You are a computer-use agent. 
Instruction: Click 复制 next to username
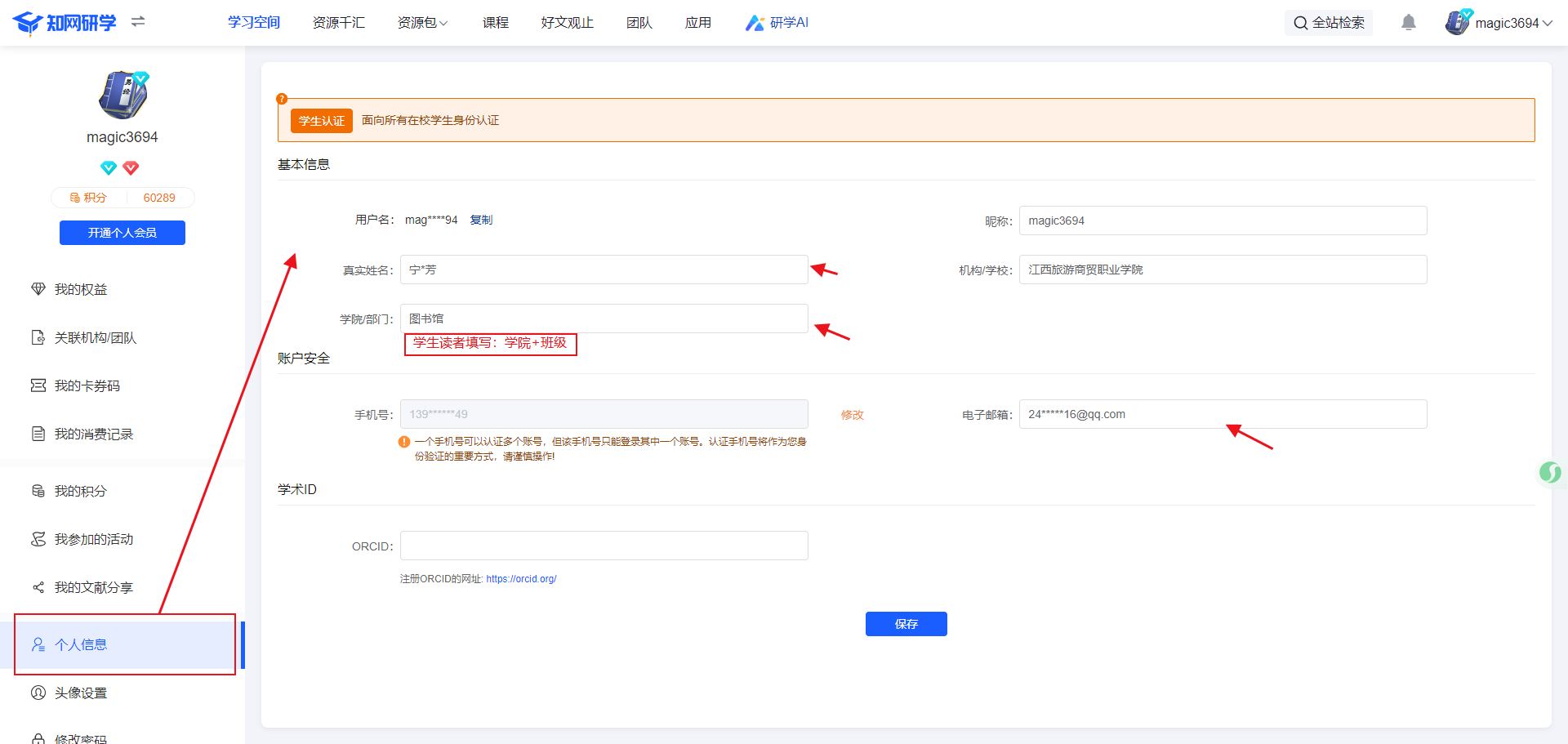tap(481, 220)
